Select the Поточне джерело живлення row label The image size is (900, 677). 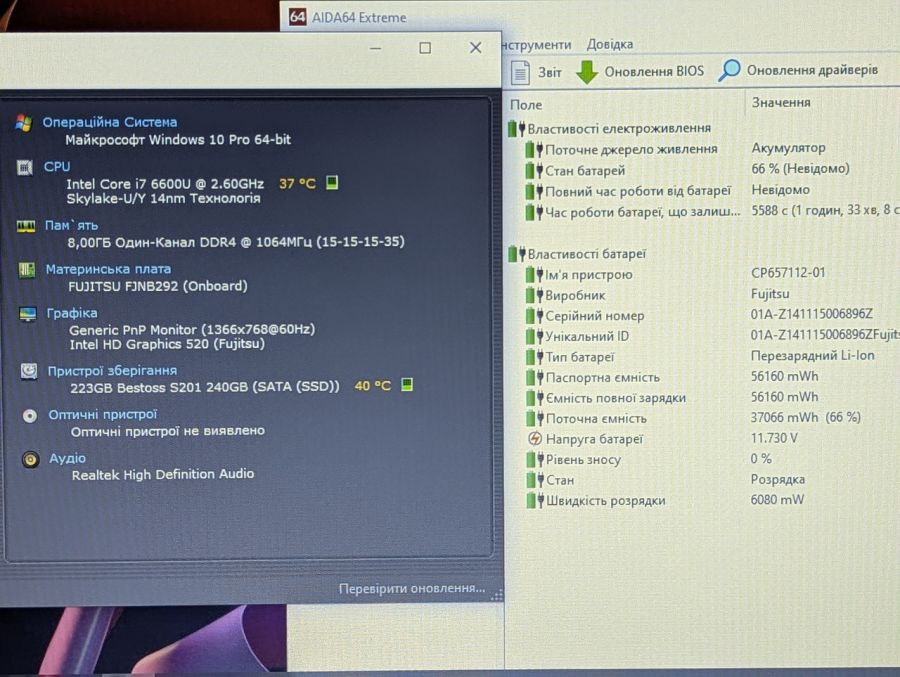[631, 149]
